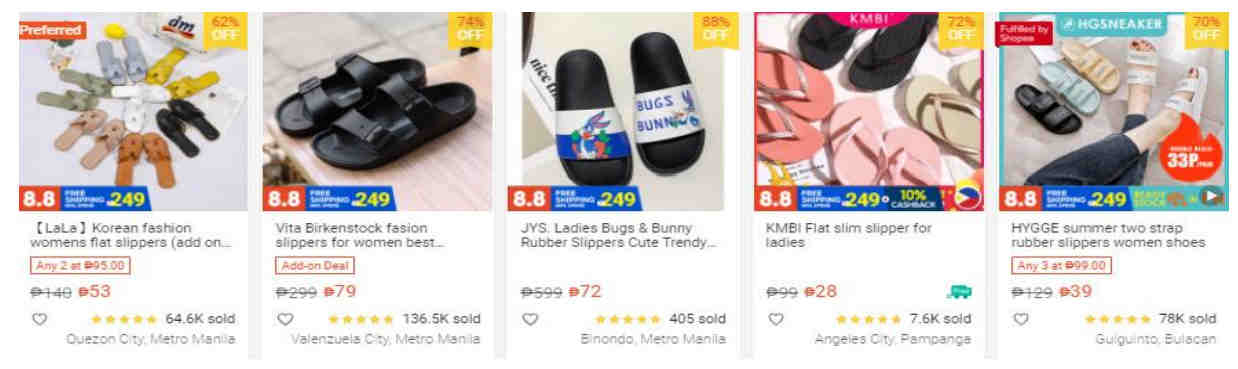View the KMBI flip-flops product image
The image size is (1238, 369).
pos(869,112)
